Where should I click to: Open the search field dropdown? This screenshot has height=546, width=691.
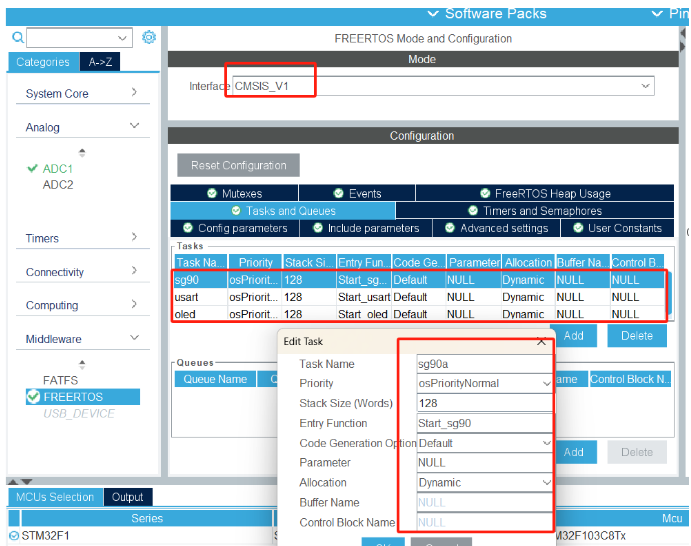click(x=122, y=38)
